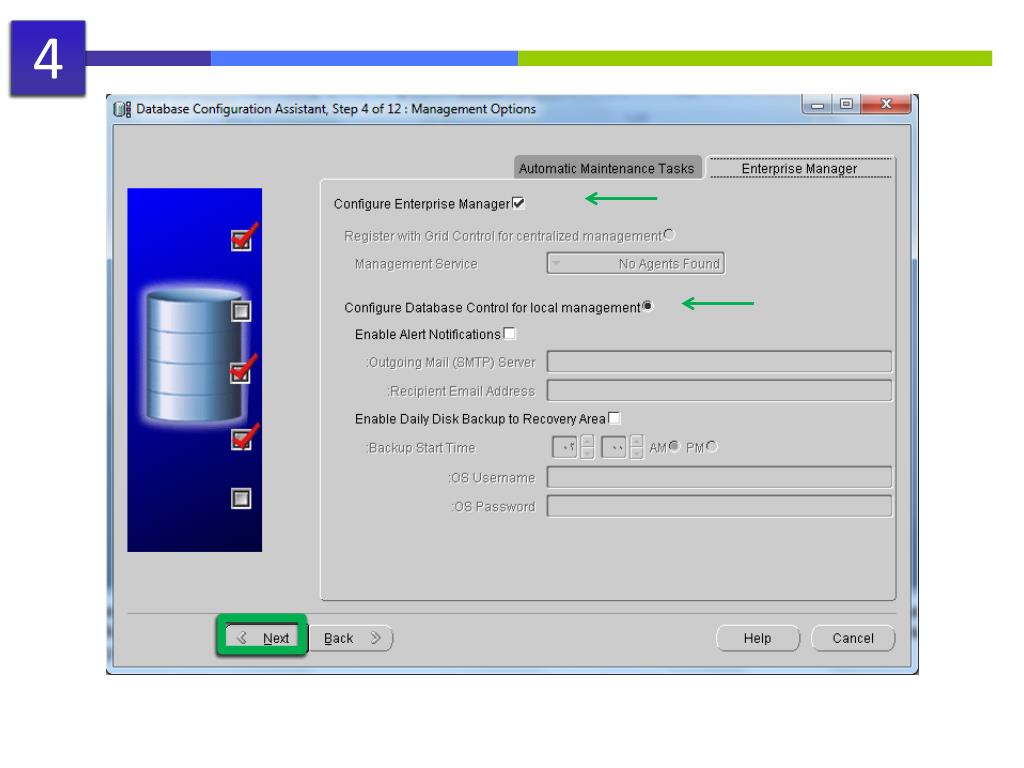
Task: Click OS Password field
Action: coord(719,506)
